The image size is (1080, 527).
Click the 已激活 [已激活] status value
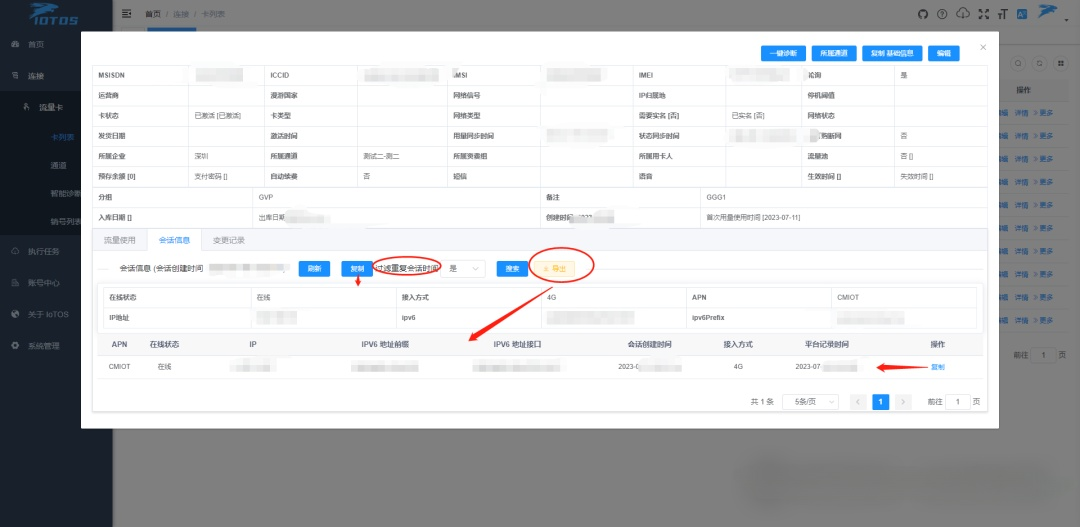218,116
